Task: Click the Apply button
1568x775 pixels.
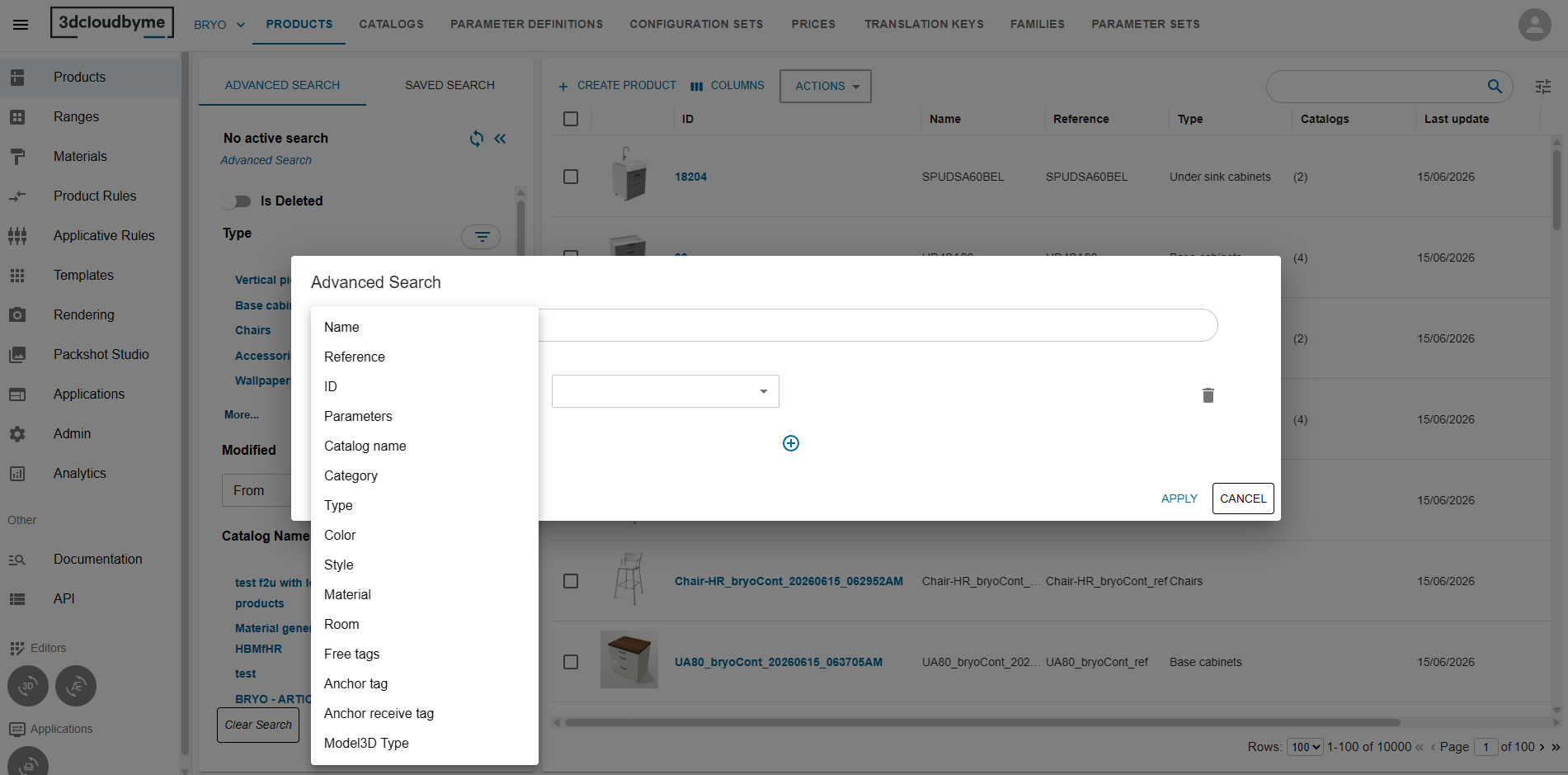Action: pos(1179,499)
